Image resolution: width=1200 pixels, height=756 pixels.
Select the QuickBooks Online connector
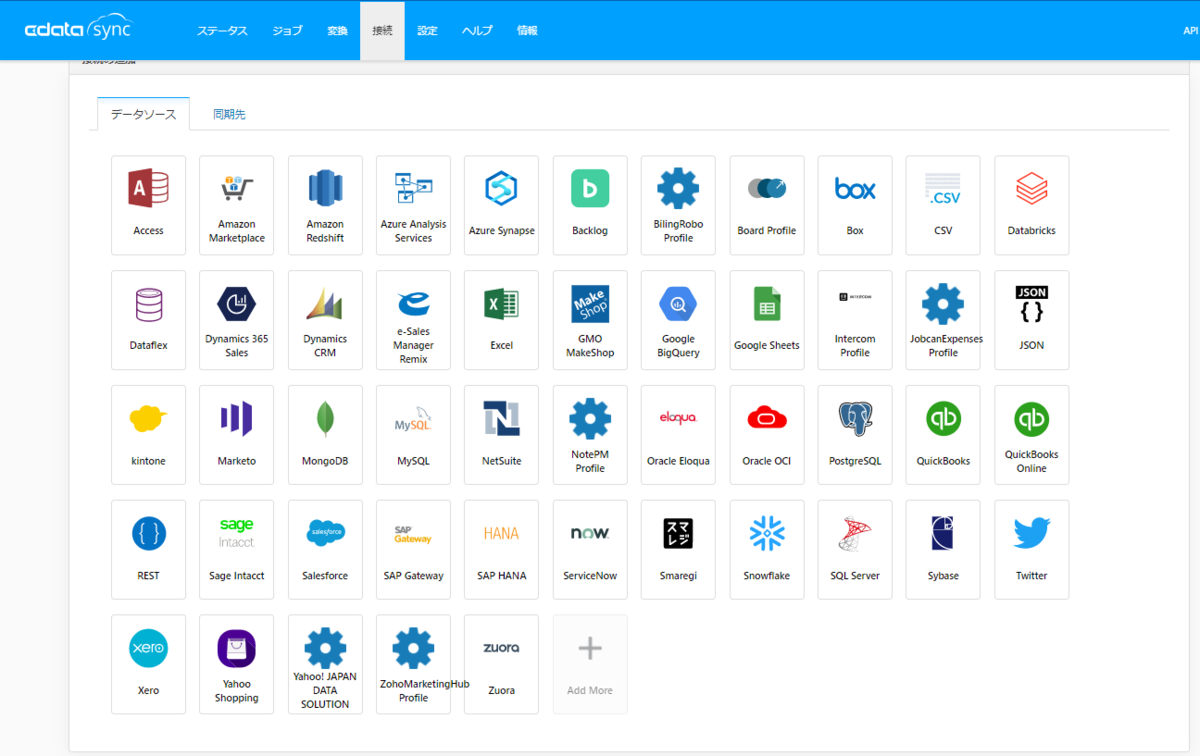1031,435
